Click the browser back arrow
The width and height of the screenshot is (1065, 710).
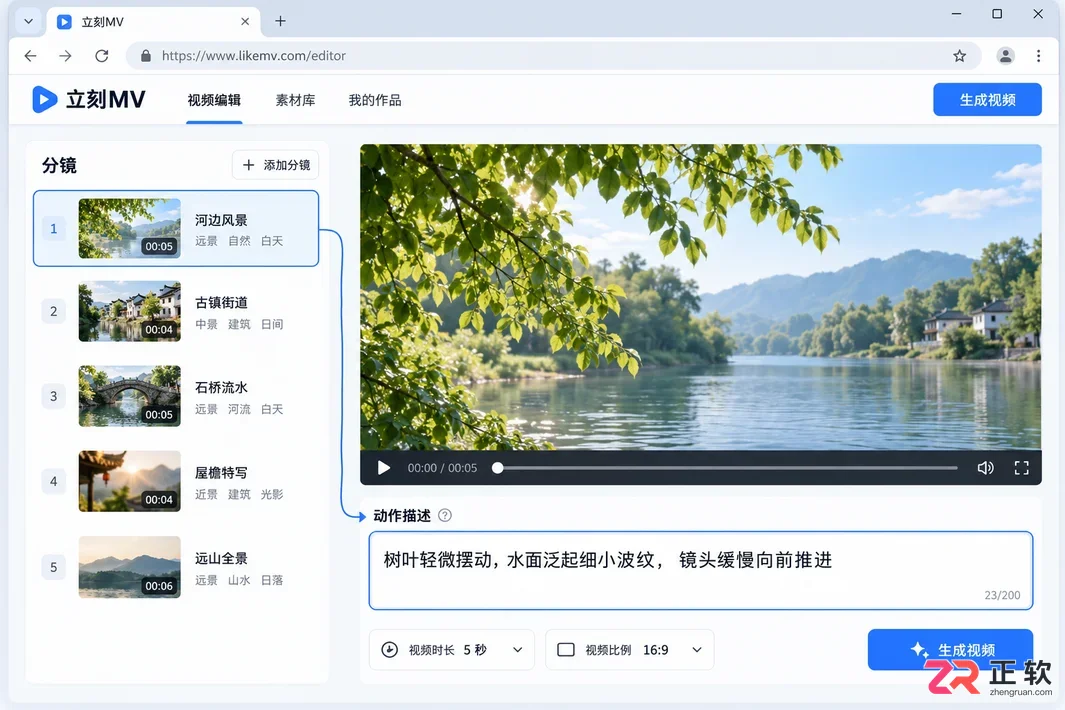(x=31, y=56)
